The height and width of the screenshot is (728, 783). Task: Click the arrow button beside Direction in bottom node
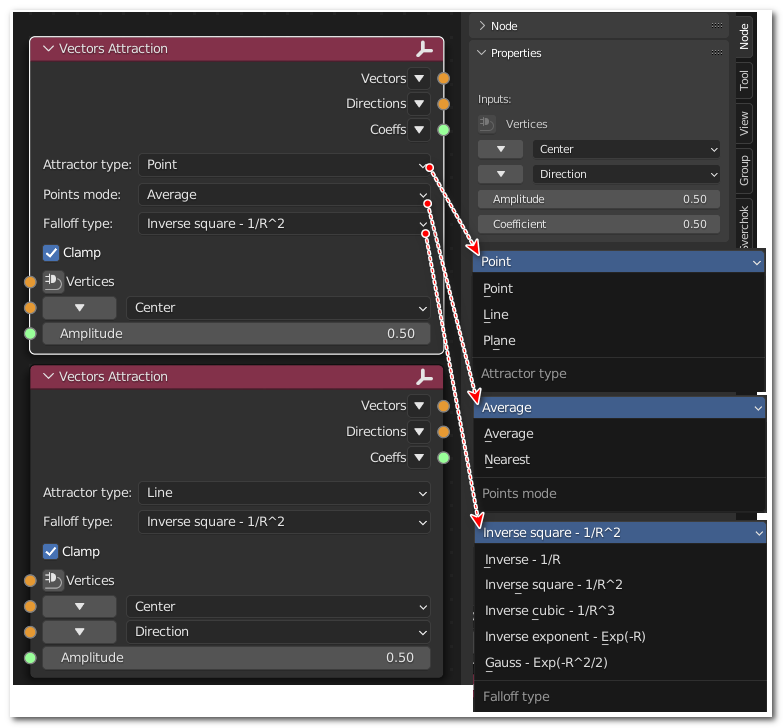[79, 632]
